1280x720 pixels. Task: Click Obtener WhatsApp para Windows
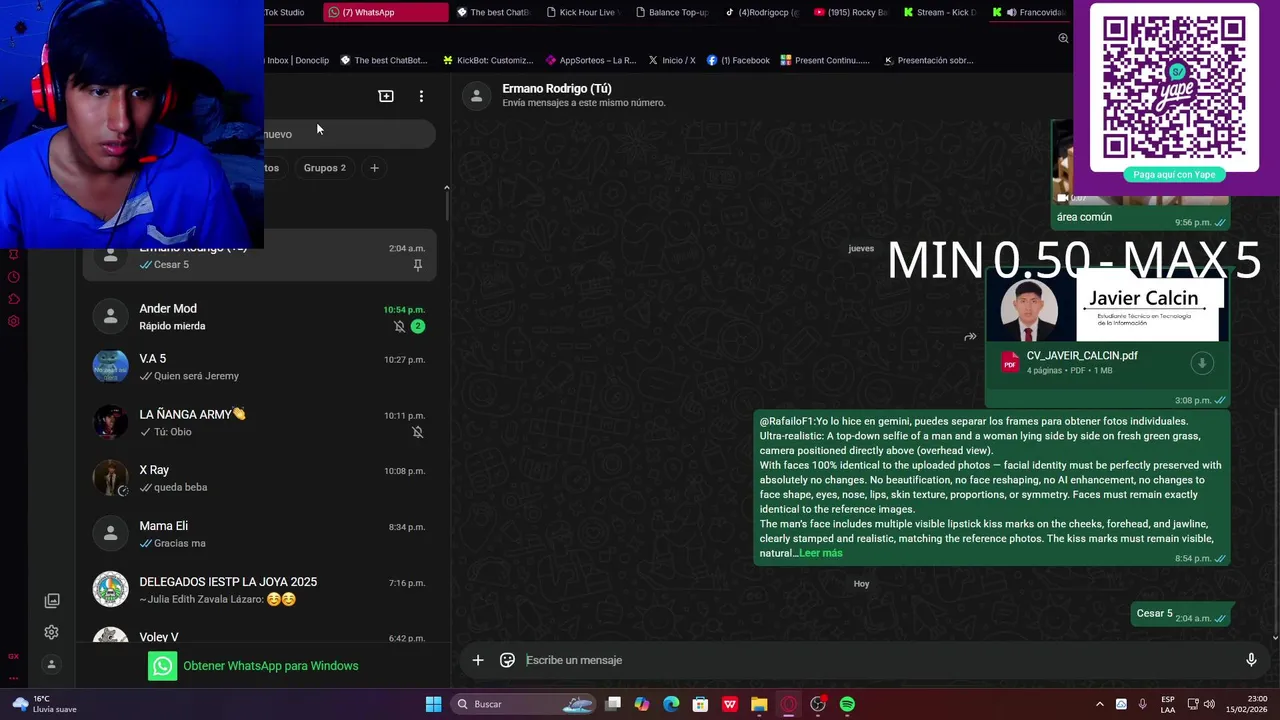coord(254,666)
